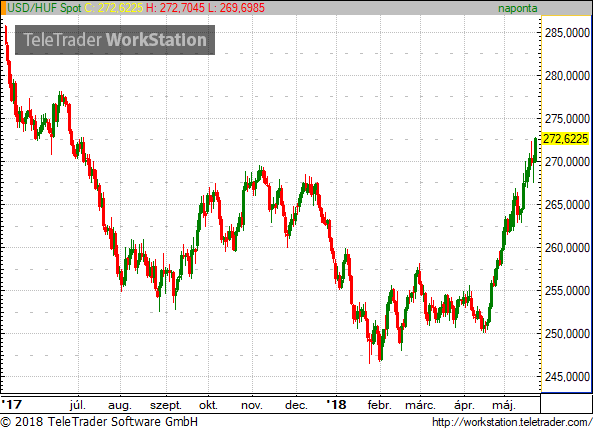
Task: Click the 260,0000 level on price axis
Action: click(567, 248)
